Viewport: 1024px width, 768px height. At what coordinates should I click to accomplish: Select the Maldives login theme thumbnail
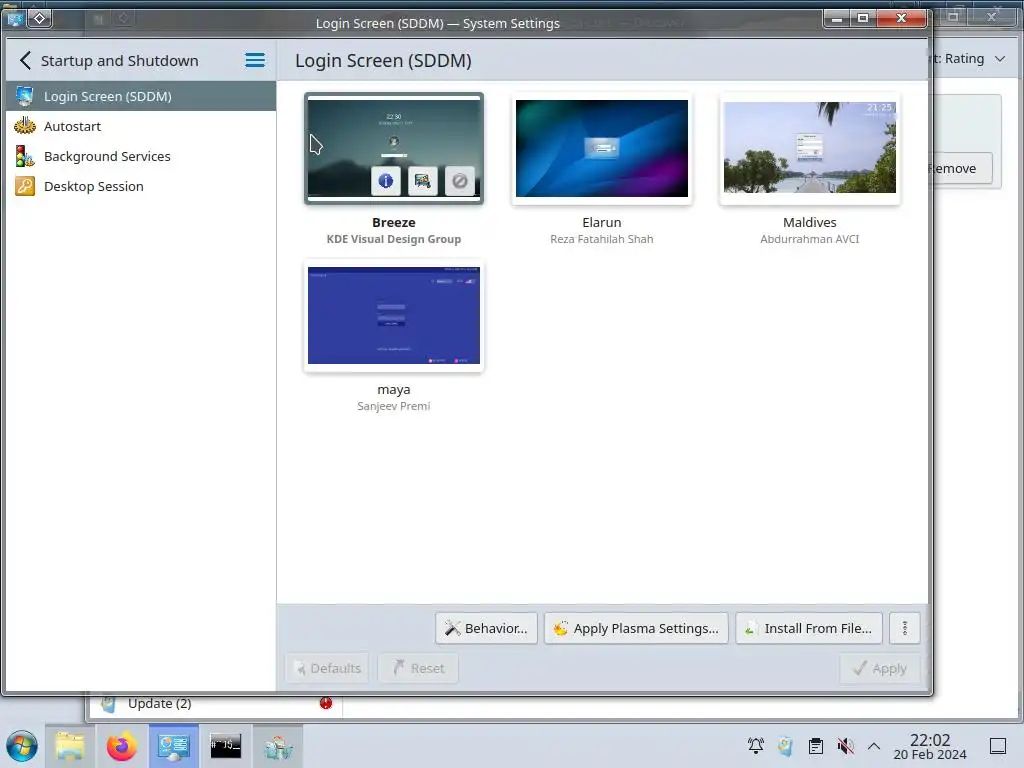coord(810,148)
